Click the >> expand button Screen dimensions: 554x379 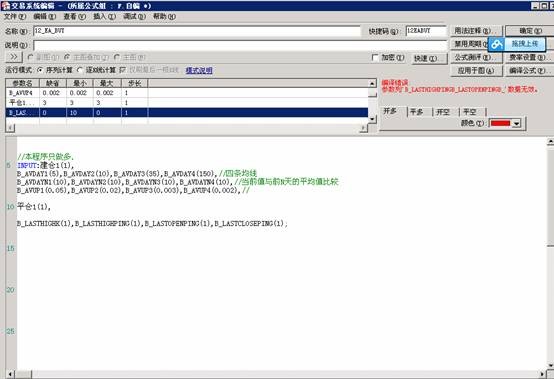pyautogui.click(x=14, y=57)
